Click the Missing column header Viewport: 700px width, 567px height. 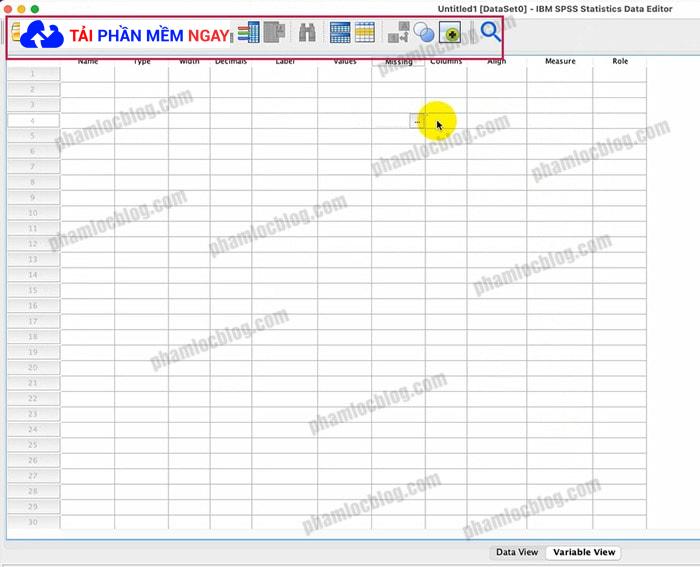pos(398,62)
